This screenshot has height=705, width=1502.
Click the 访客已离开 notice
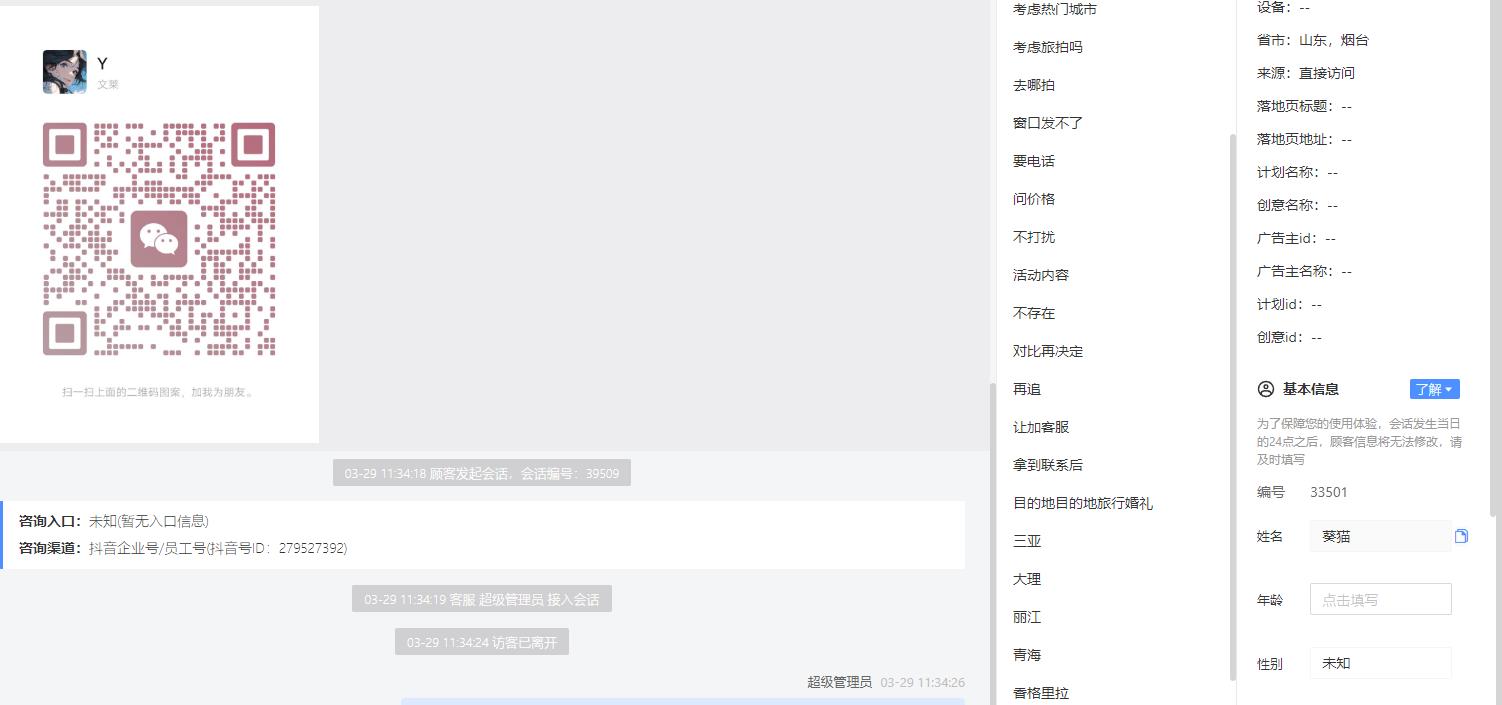click(x=482, y=642)
